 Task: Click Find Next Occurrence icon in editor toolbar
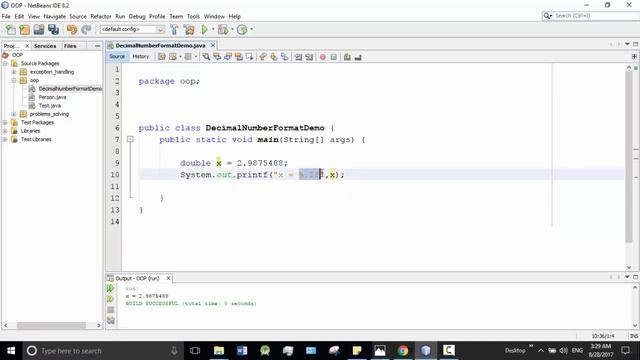coord(228,57)
